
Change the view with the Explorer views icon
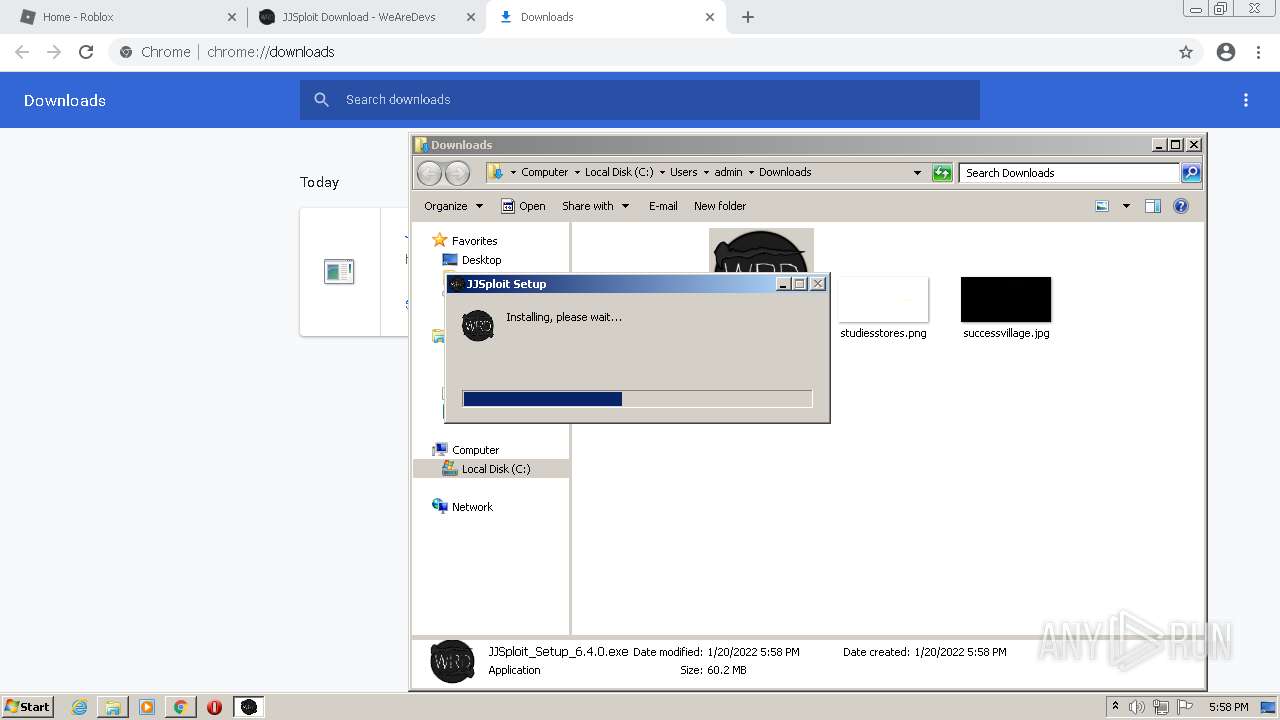[x=1102, y=206]
